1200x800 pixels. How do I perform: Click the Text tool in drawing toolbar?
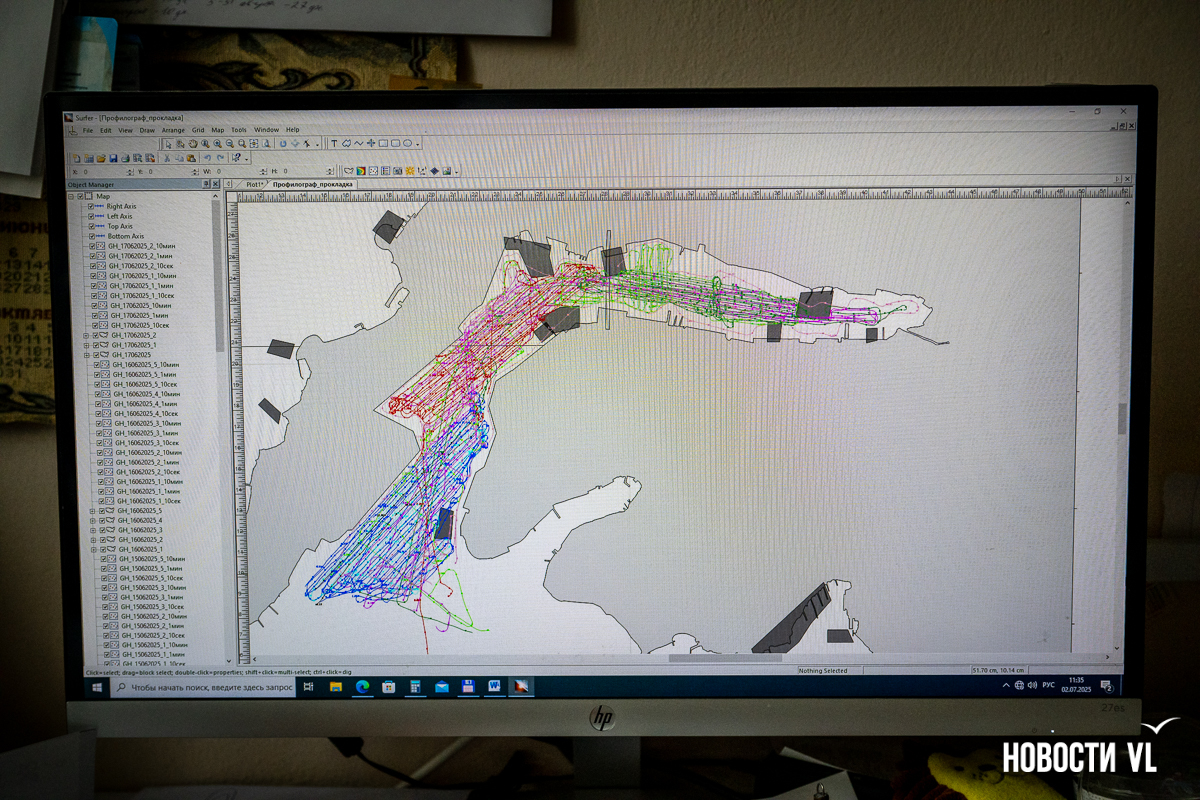tap(334, 143)
